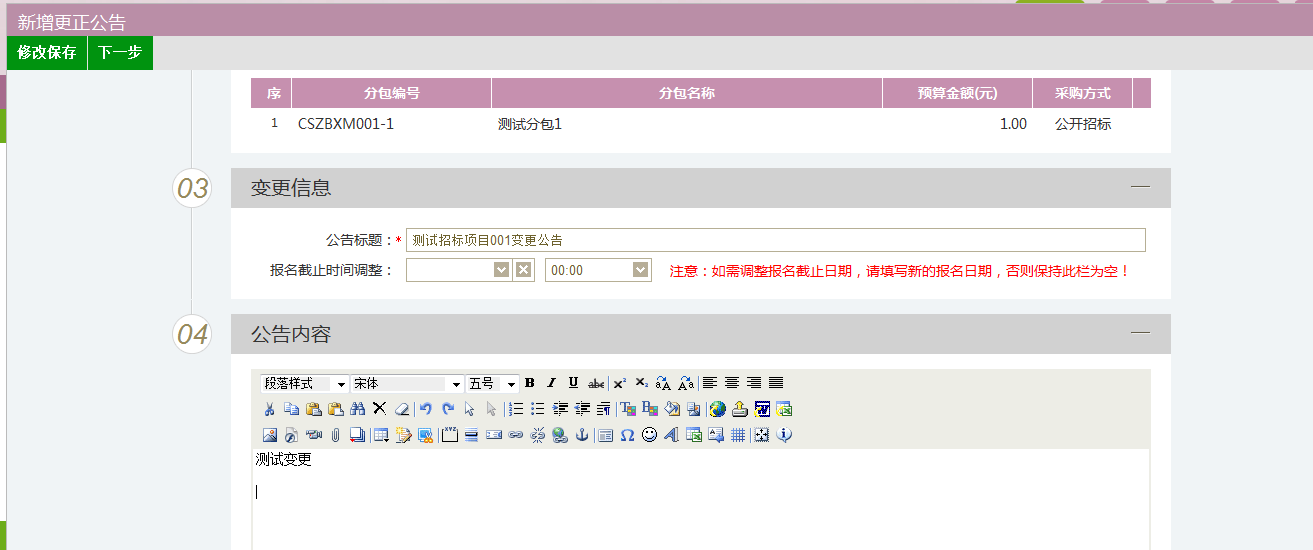This screenshot has height=550, width=1313.
Task: Align text right in the editor
Action: [x=754, y=383]
